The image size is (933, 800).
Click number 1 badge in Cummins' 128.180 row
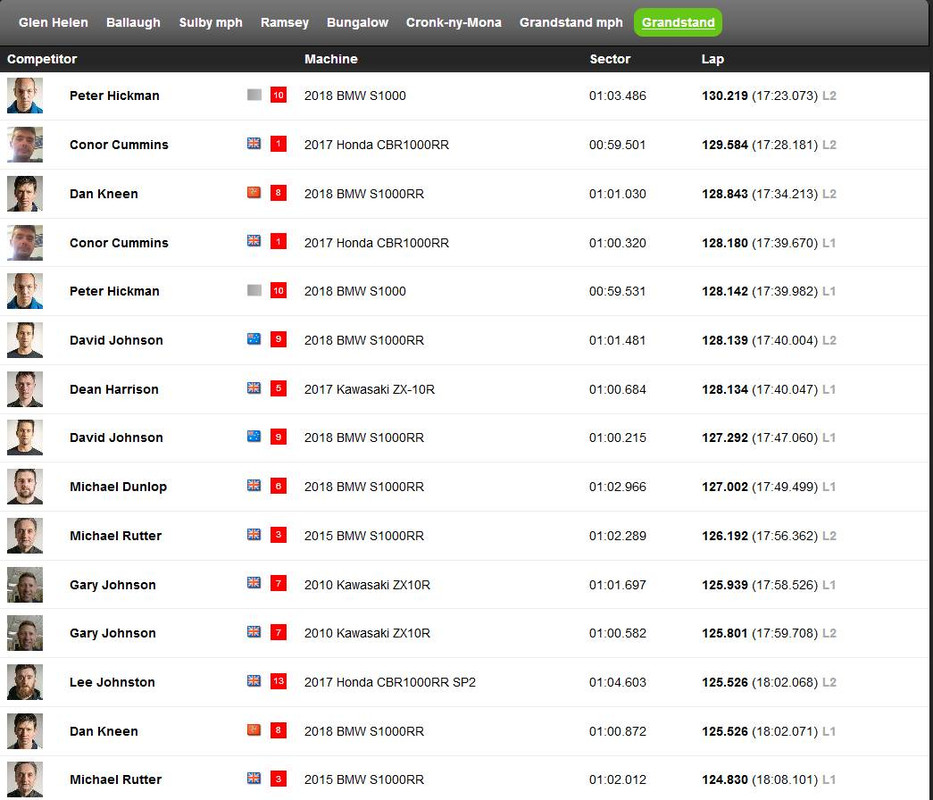coord(278,242)
